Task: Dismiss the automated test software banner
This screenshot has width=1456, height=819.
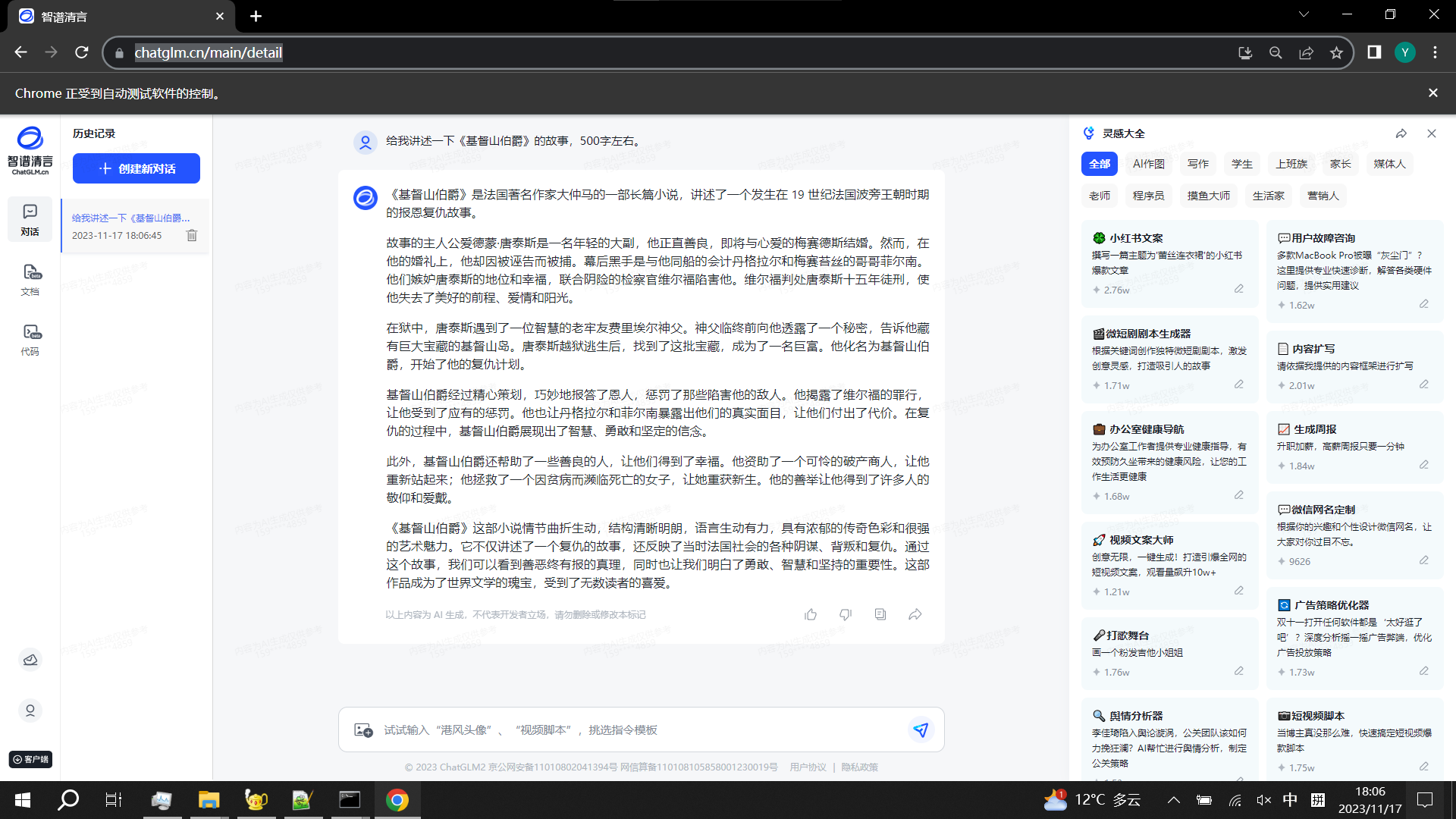Action: [1433, 93]
